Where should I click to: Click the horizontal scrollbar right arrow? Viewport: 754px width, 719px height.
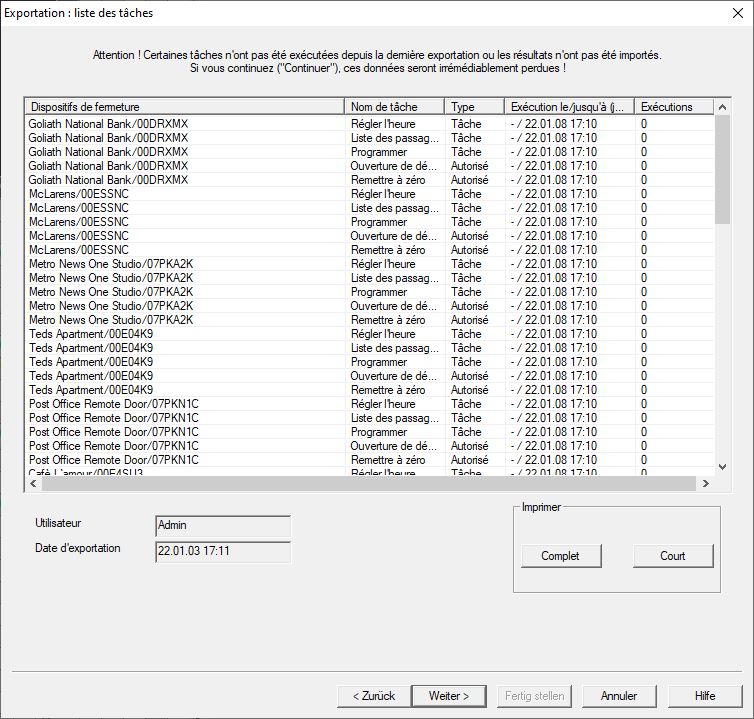(705, 483)
